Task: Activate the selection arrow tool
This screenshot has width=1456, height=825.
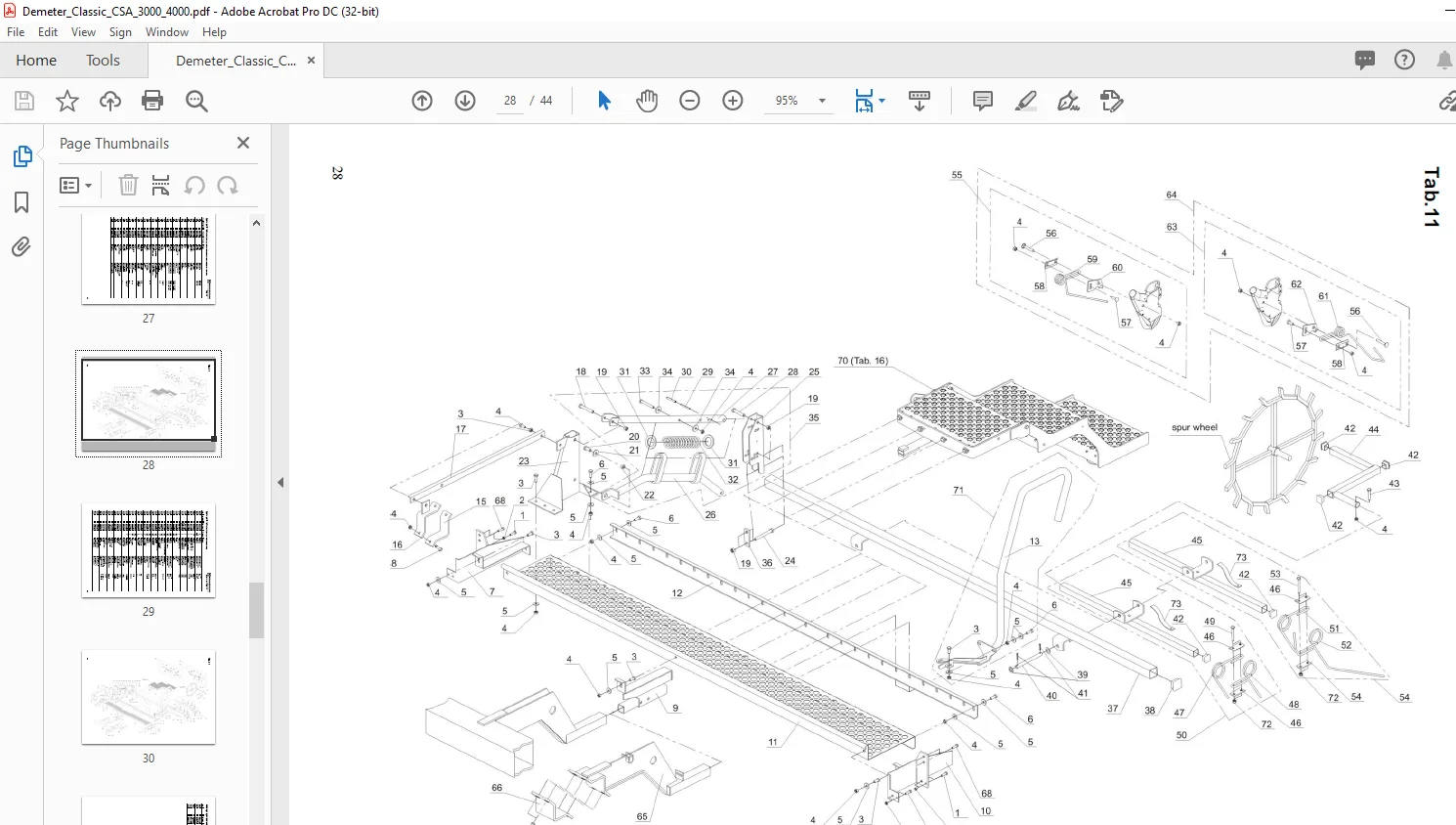Action: 604,101
